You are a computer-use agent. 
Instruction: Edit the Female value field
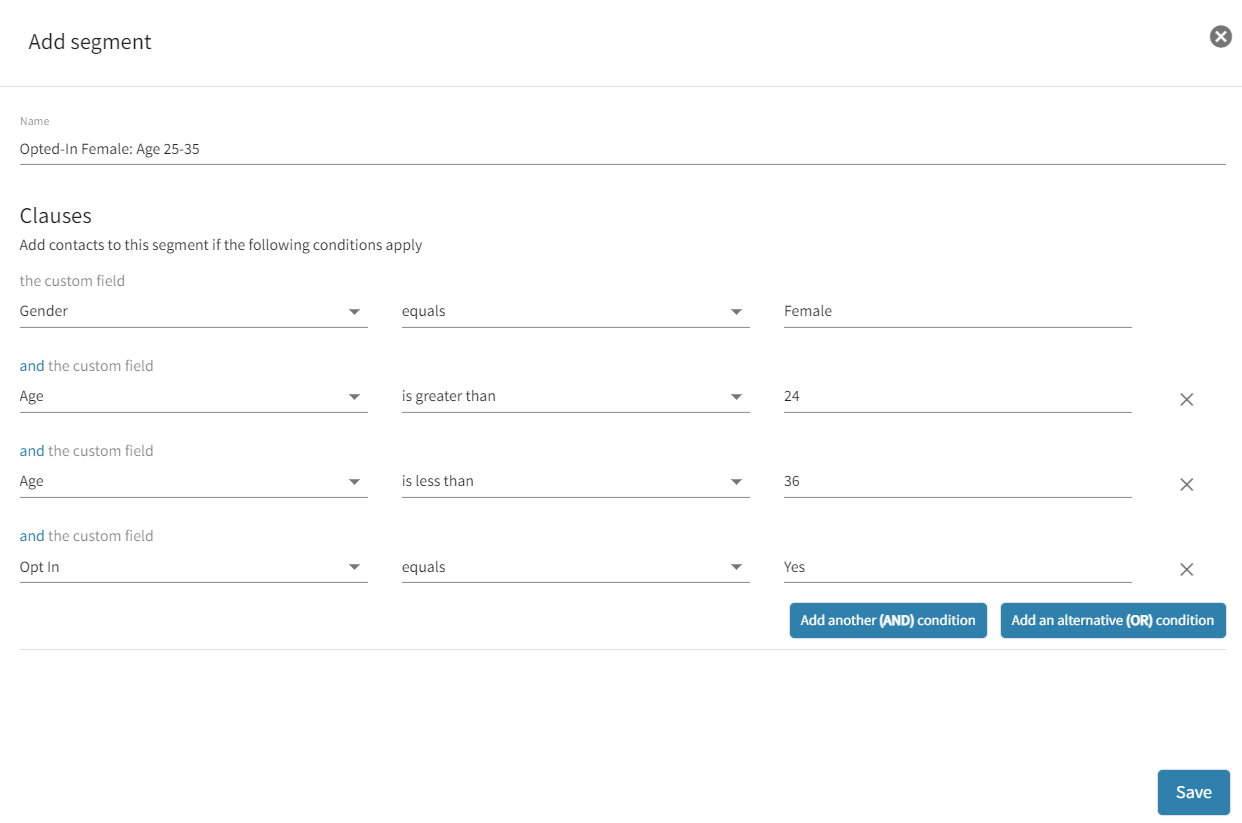[x=957, y=312]
